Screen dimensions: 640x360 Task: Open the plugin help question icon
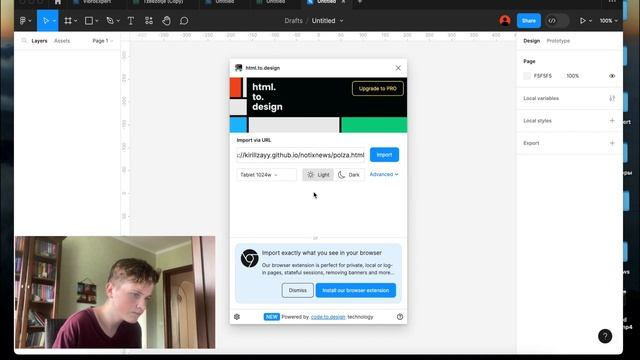(x=400, y=317)
